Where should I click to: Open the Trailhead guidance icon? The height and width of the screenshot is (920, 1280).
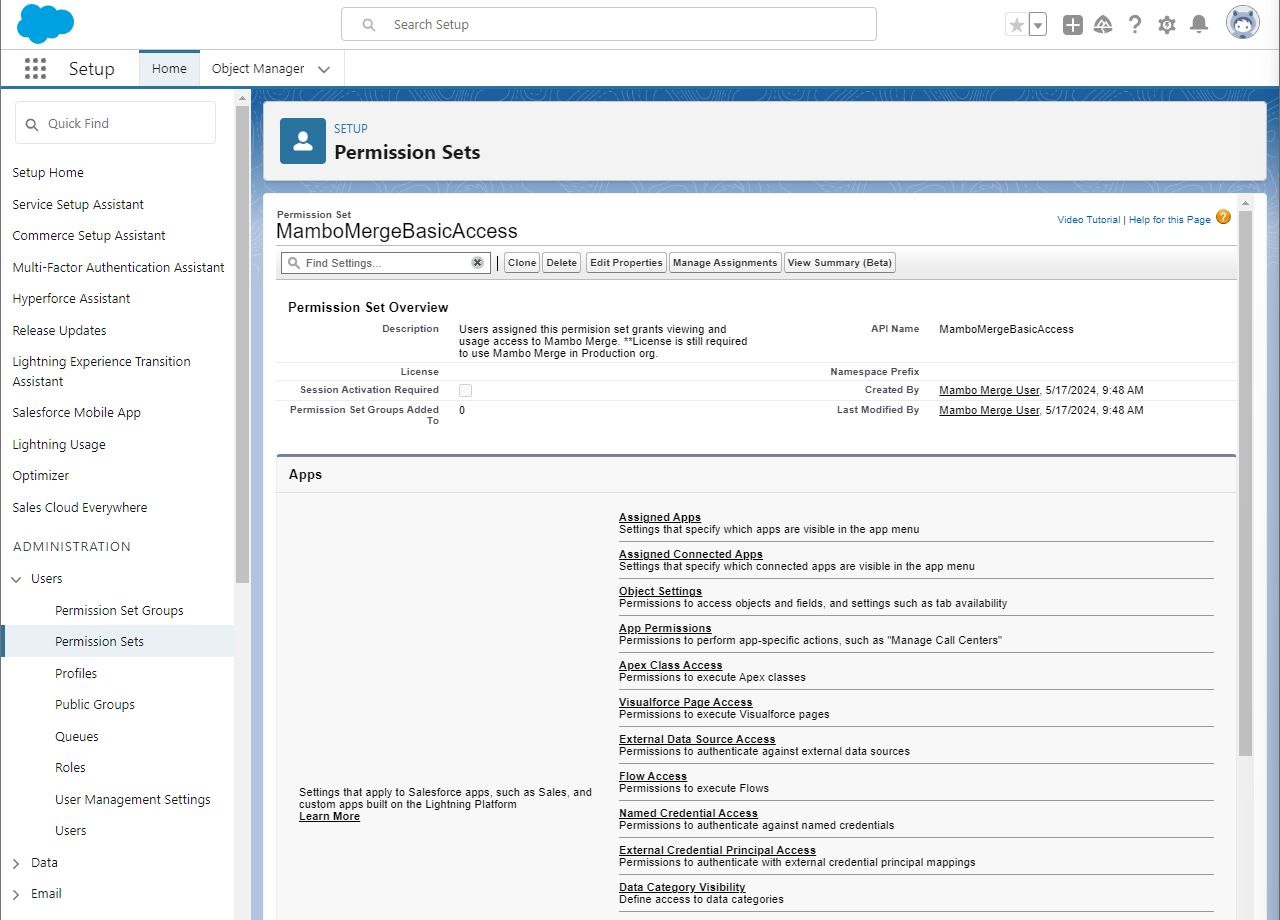click(x=1103, y=25)
